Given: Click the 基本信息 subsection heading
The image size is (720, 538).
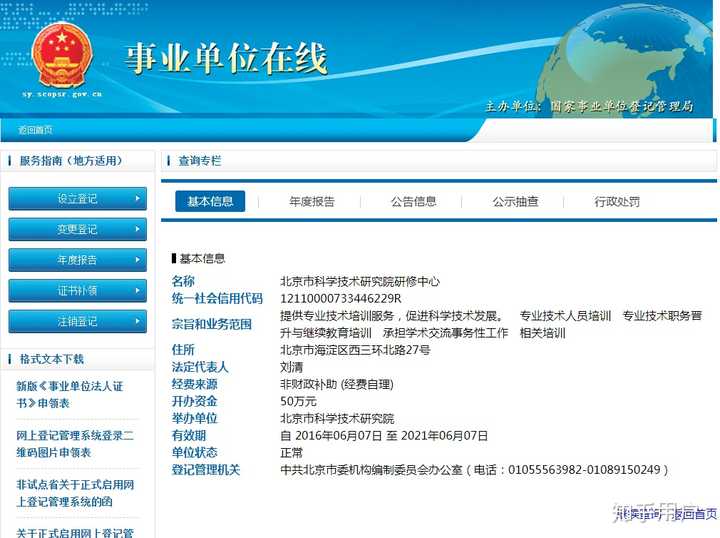Looking at the screenshot, I should [202, 258].
